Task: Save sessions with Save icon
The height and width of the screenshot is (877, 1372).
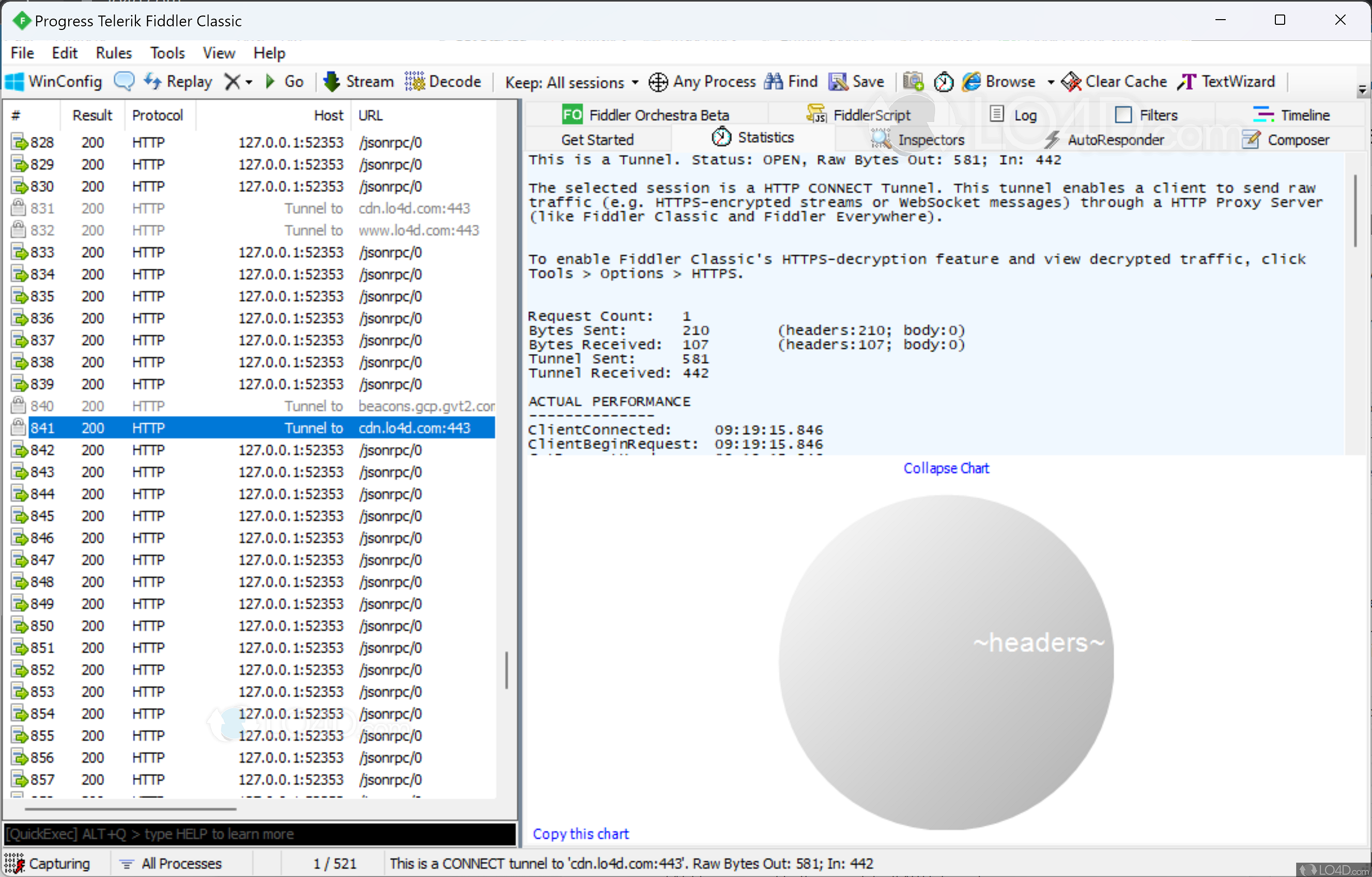Action: click(x=856, y=82)
